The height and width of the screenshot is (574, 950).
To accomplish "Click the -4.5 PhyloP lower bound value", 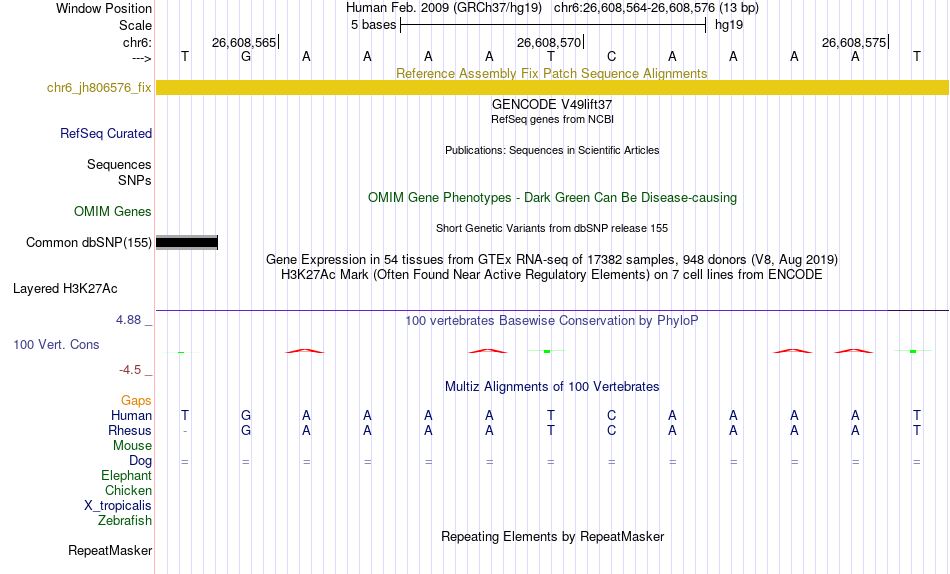I will (130, 370).
